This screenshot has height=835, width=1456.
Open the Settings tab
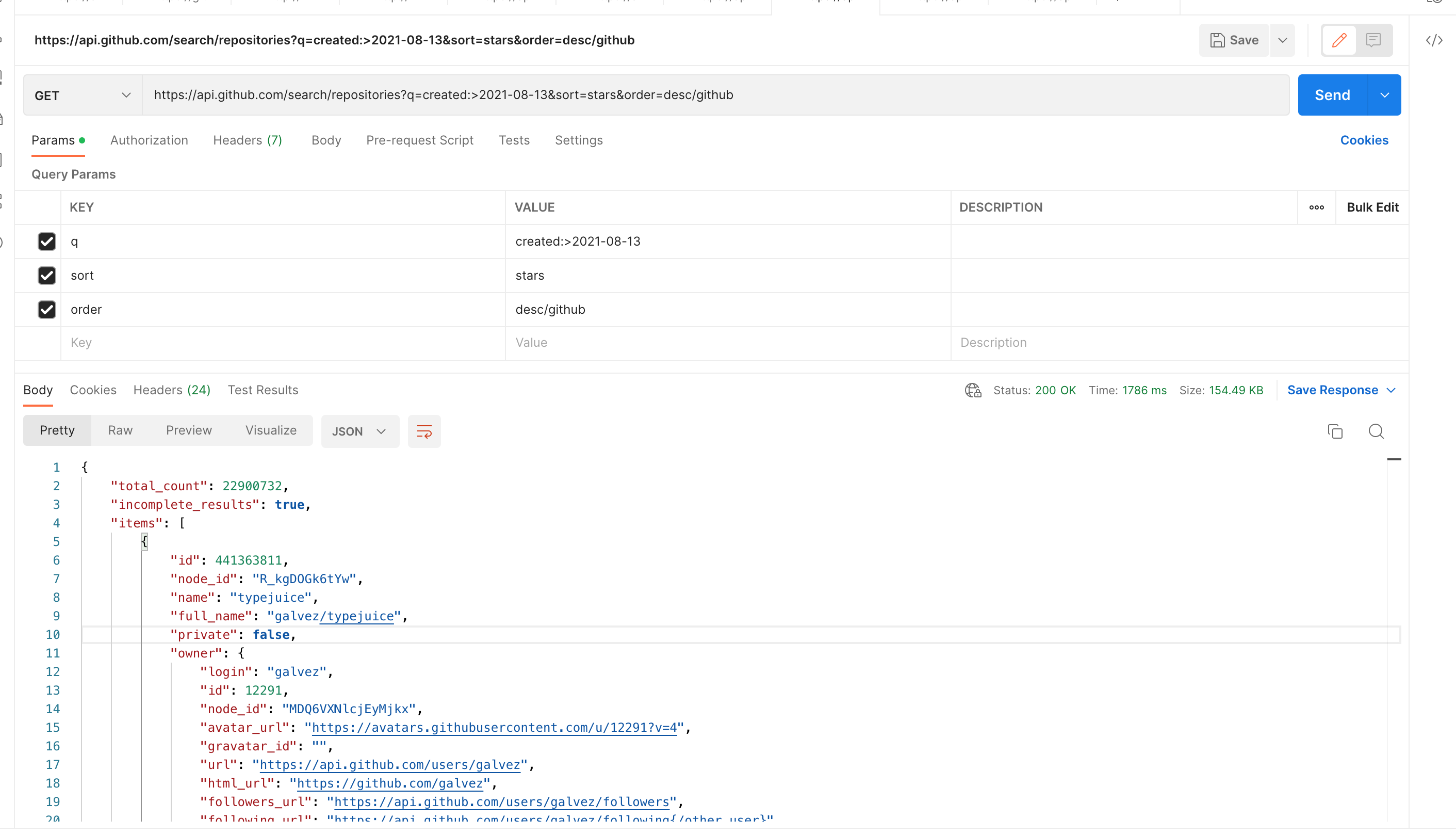click(579, 140)
